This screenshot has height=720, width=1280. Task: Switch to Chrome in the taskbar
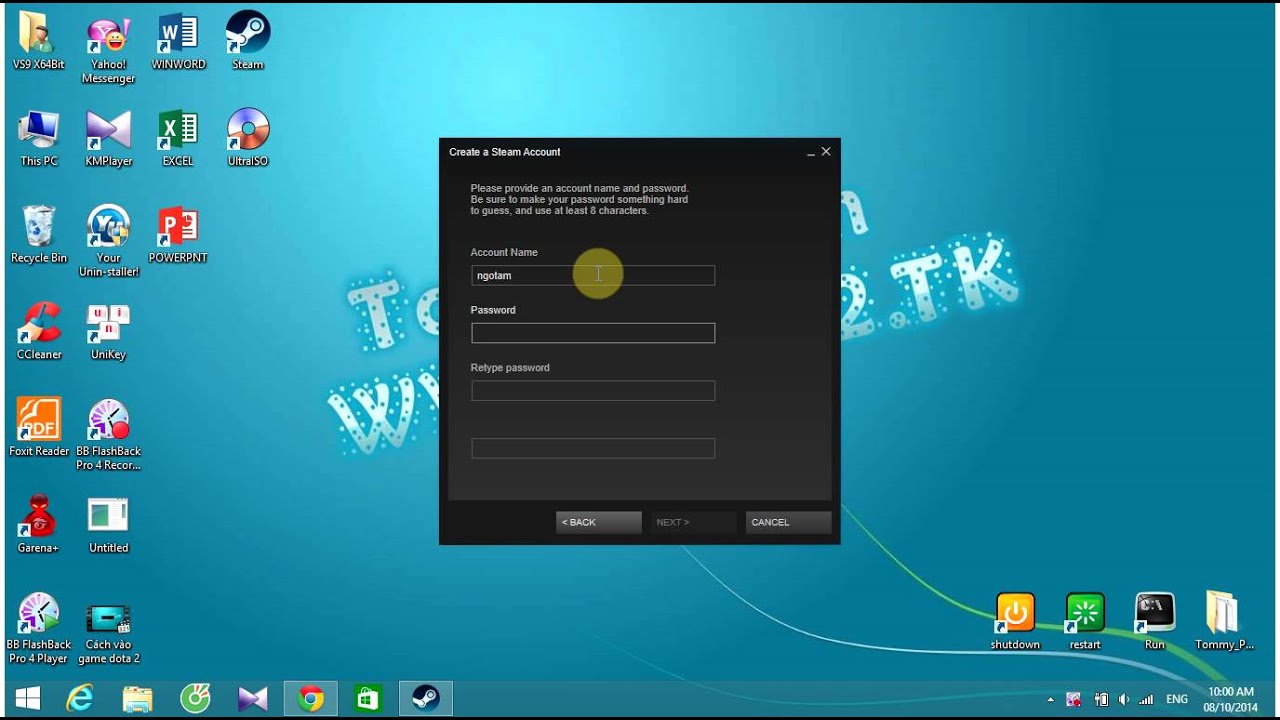(x=311, y=698)
